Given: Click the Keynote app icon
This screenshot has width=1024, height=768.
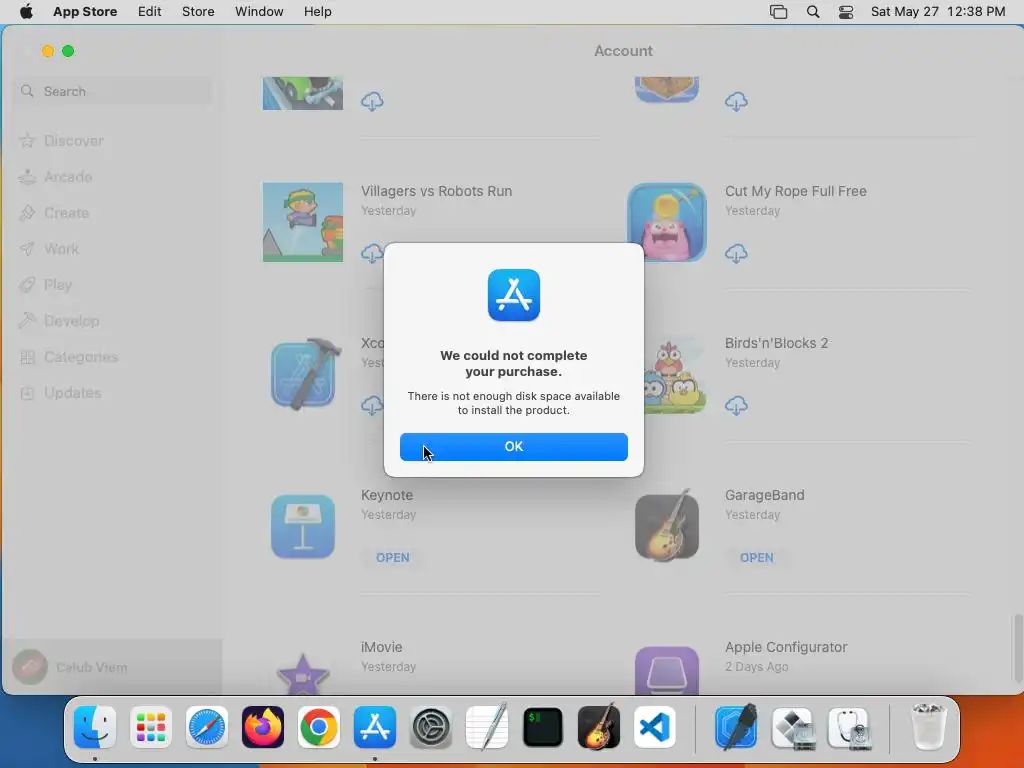Looking at the screenshot, I should 303,526.
